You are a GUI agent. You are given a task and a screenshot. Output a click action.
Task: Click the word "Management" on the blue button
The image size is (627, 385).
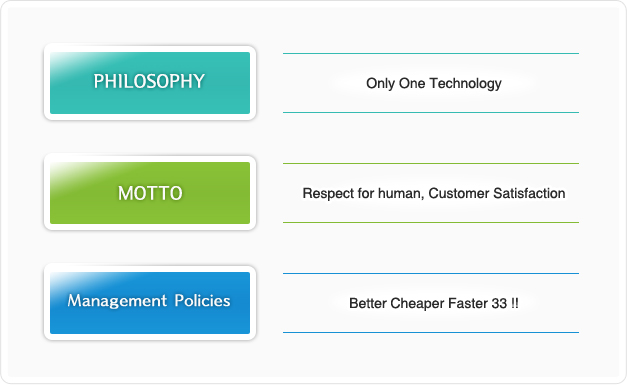tap(117, 301)
